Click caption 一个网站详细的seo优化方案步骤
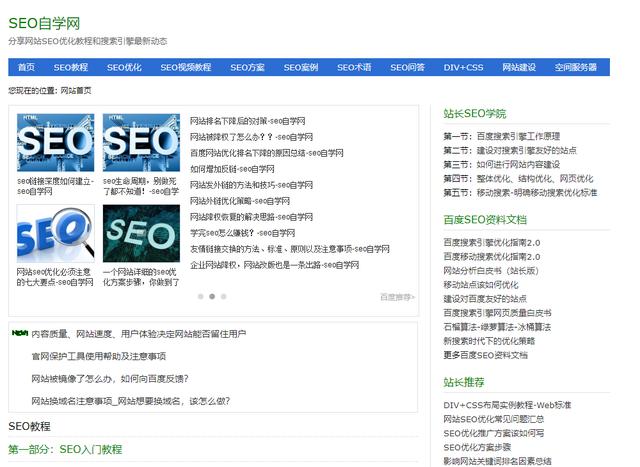Image resolution: width=640 pixels, height=467 pixels. tap(141, 277)
